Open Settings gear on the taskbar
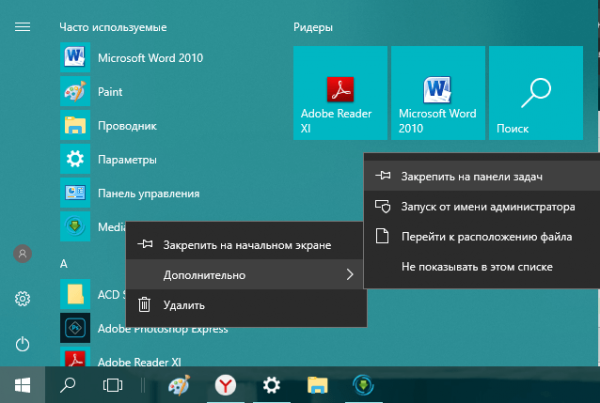Viewport: 600px width, 403px height. [x=271, y=385]
